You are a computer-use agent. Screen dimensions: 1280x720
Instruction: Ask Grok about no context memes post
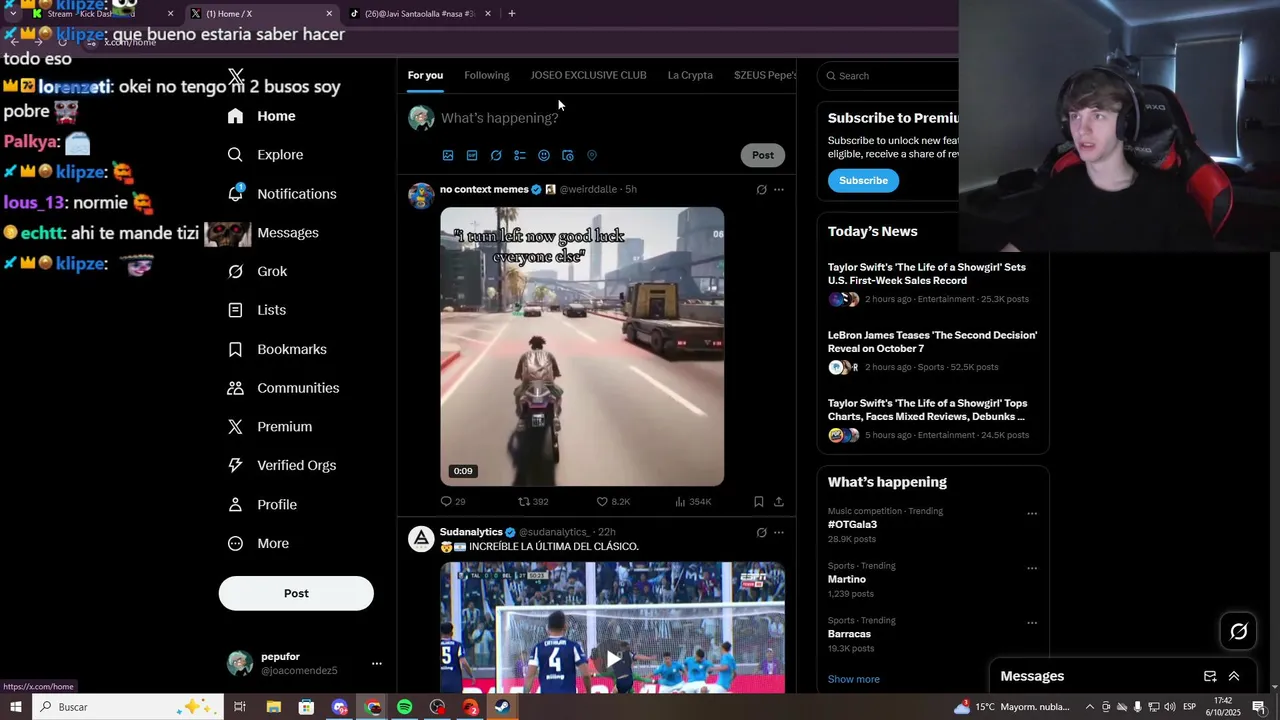[761, 190]
